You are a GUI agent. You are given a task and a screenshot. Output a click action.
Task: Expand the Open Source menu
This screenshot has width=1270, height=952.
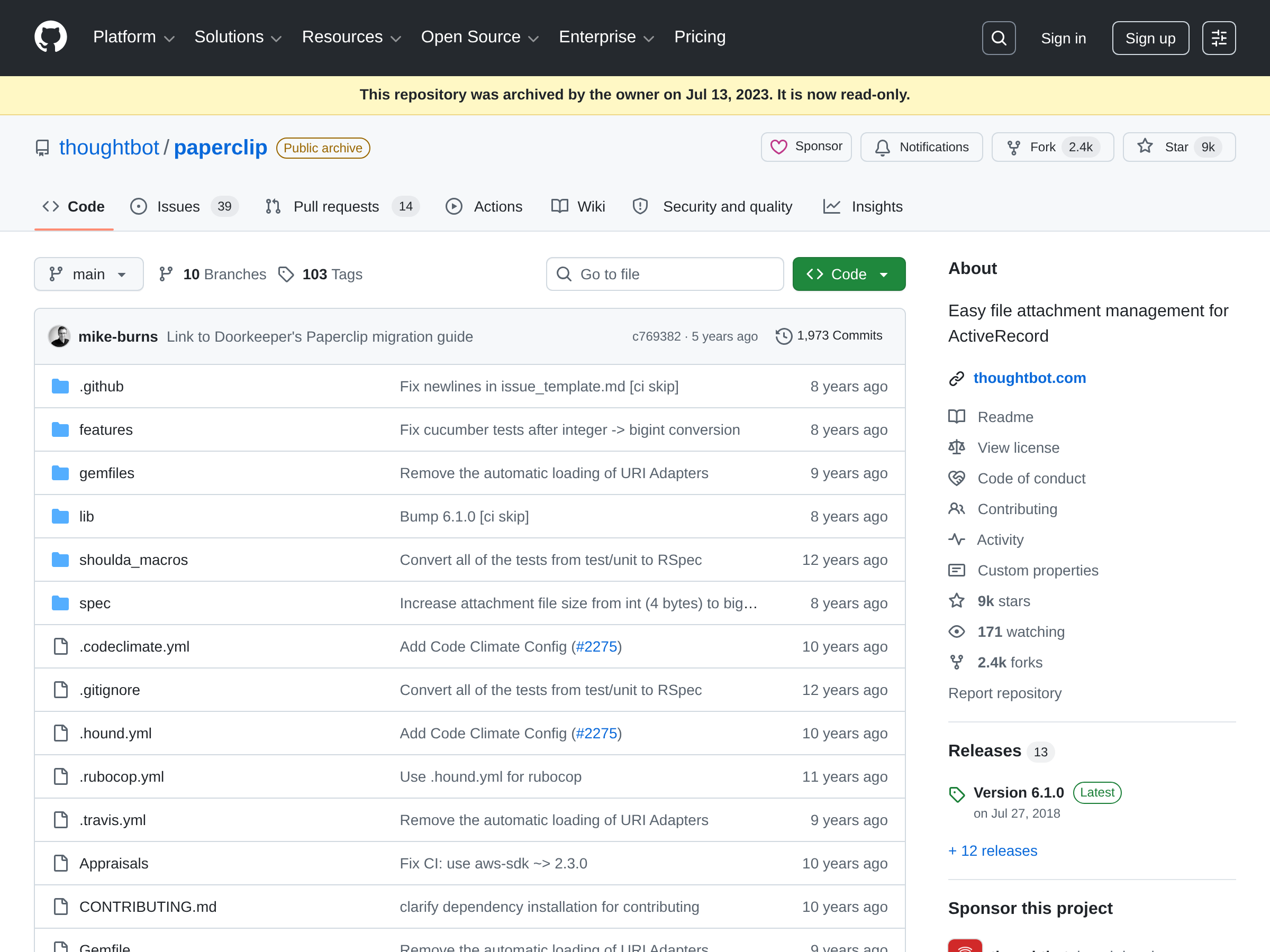[479, 38]
